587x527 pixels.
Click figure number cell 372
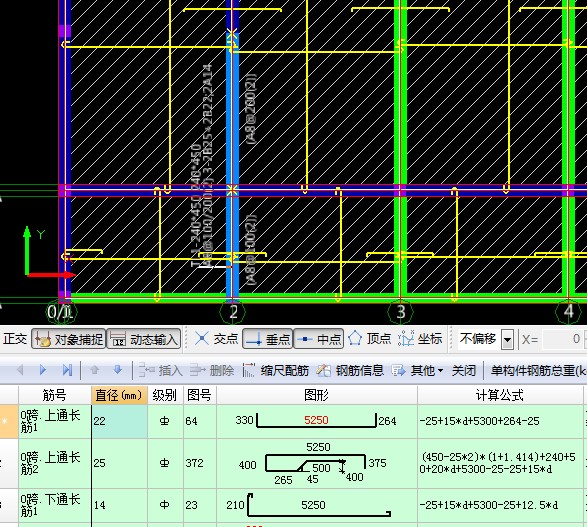click(x=200, y=463)
